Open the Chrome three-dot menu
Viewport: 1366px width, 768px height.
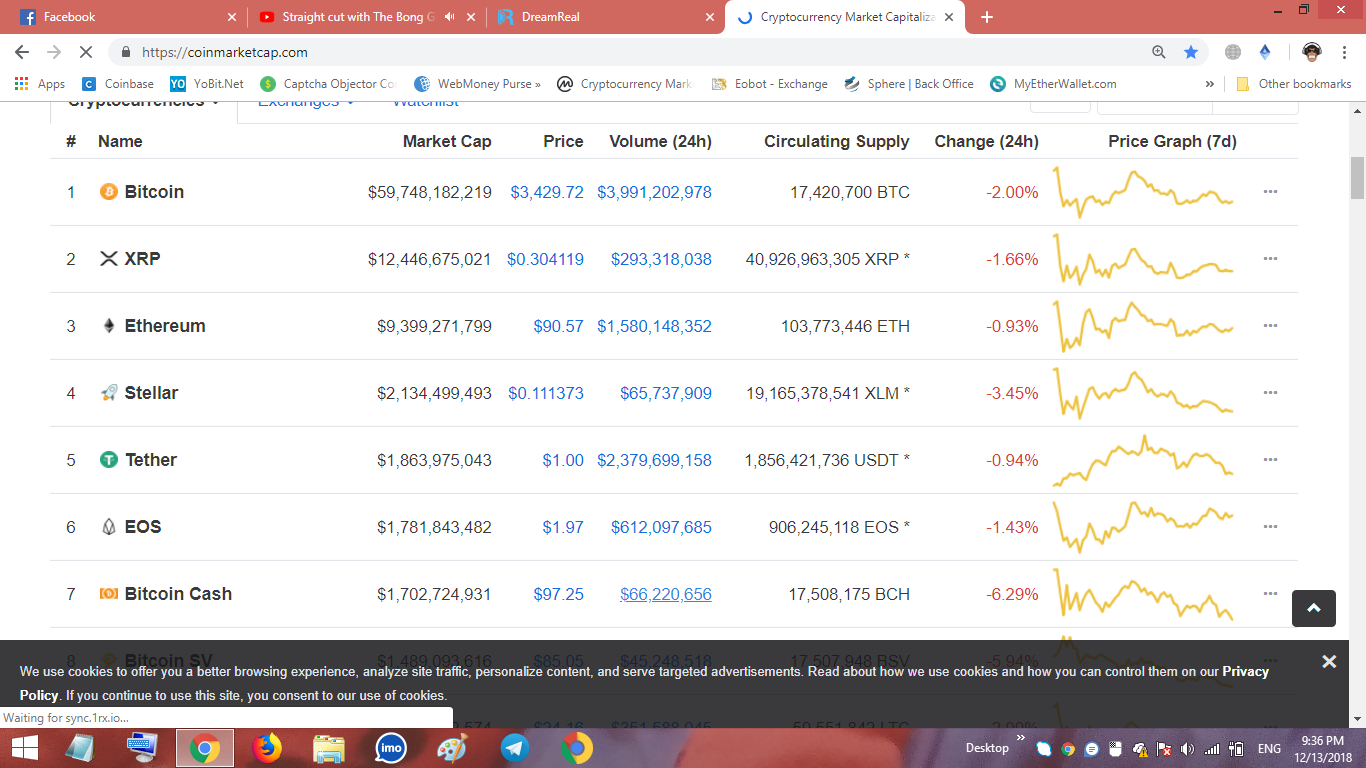coord(1345,52)
